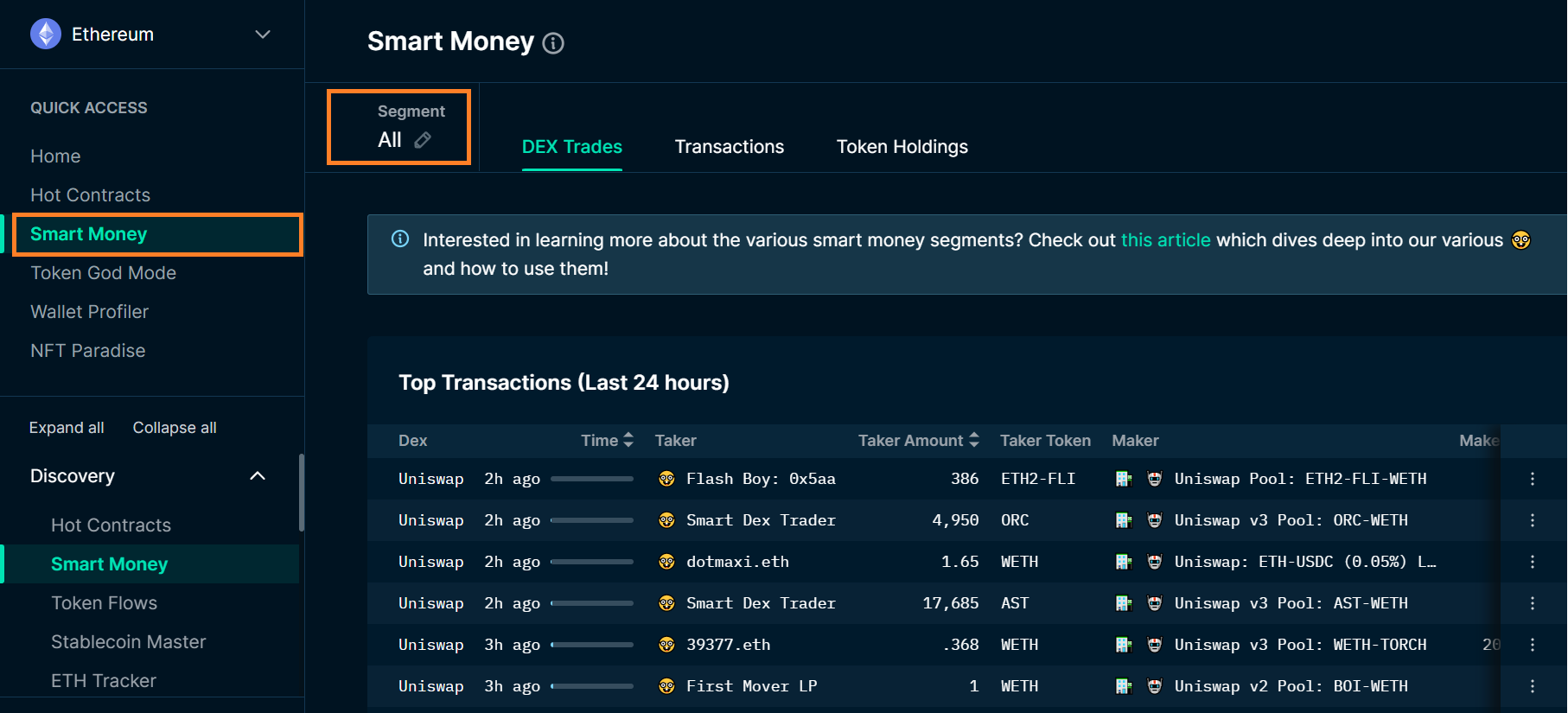The height and width of the screenshot is (713, 1568).
Task: Click nerd emoji beside dotmaxi.eth
Action: pos(666,562)
